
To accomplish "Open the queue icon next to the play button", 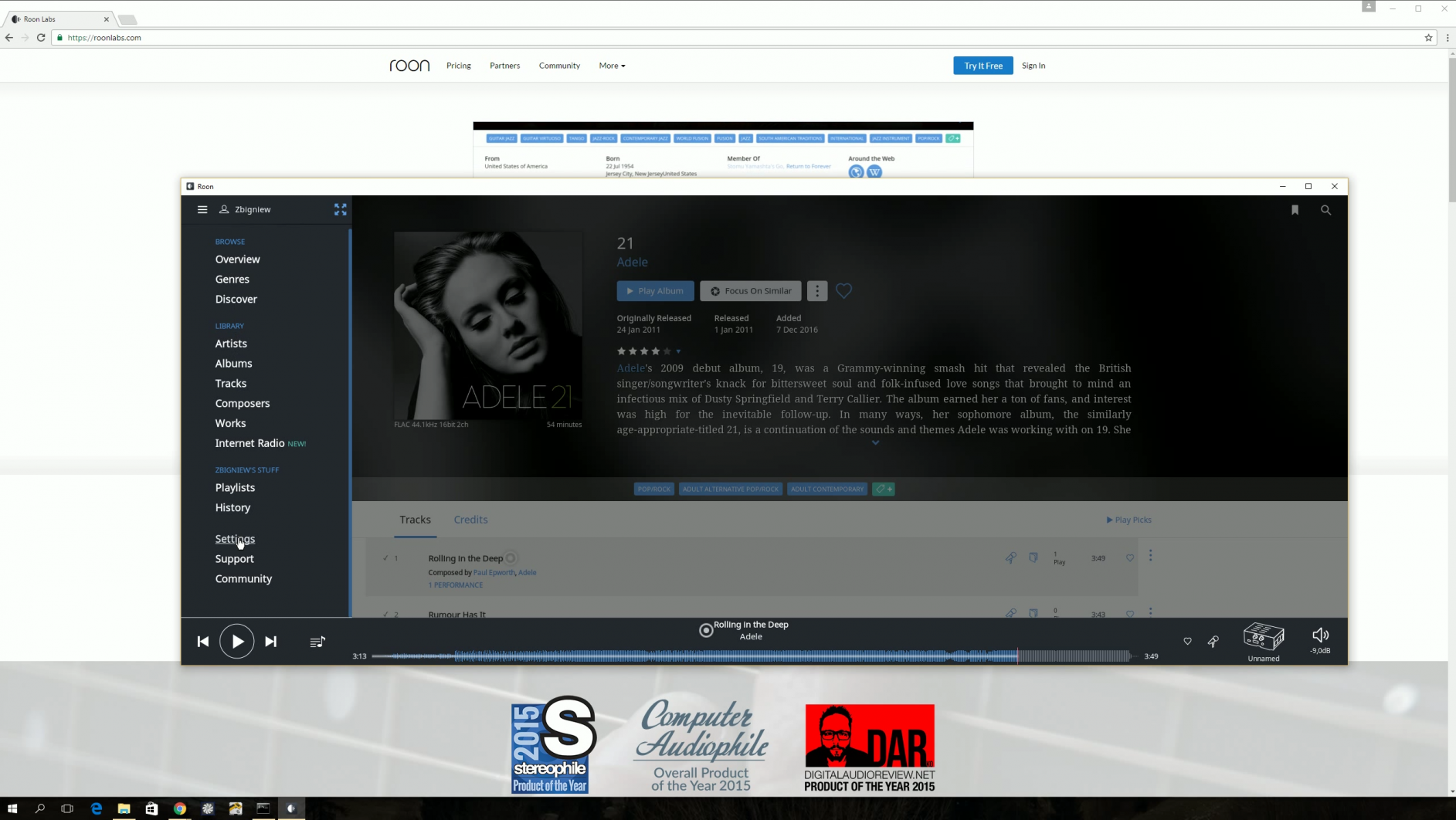I will [317, 641].
